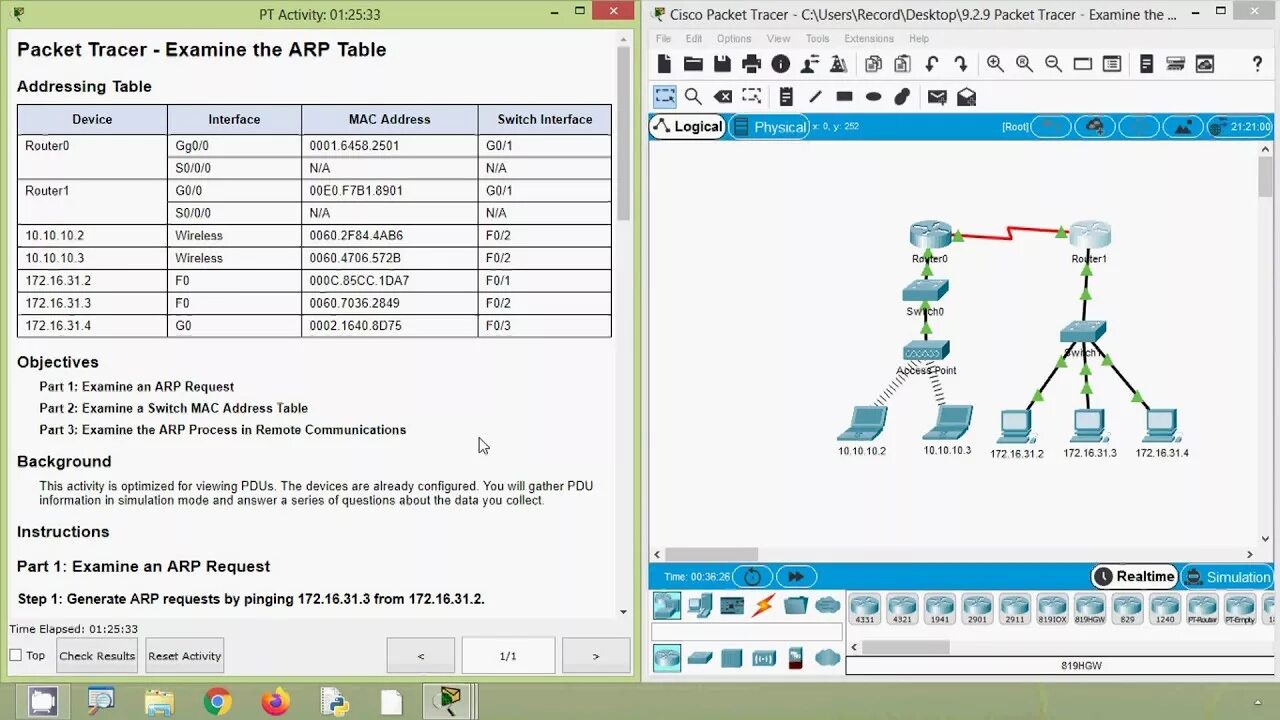
Task: Open Firefox from the taskbar
Action: (275, 702)
